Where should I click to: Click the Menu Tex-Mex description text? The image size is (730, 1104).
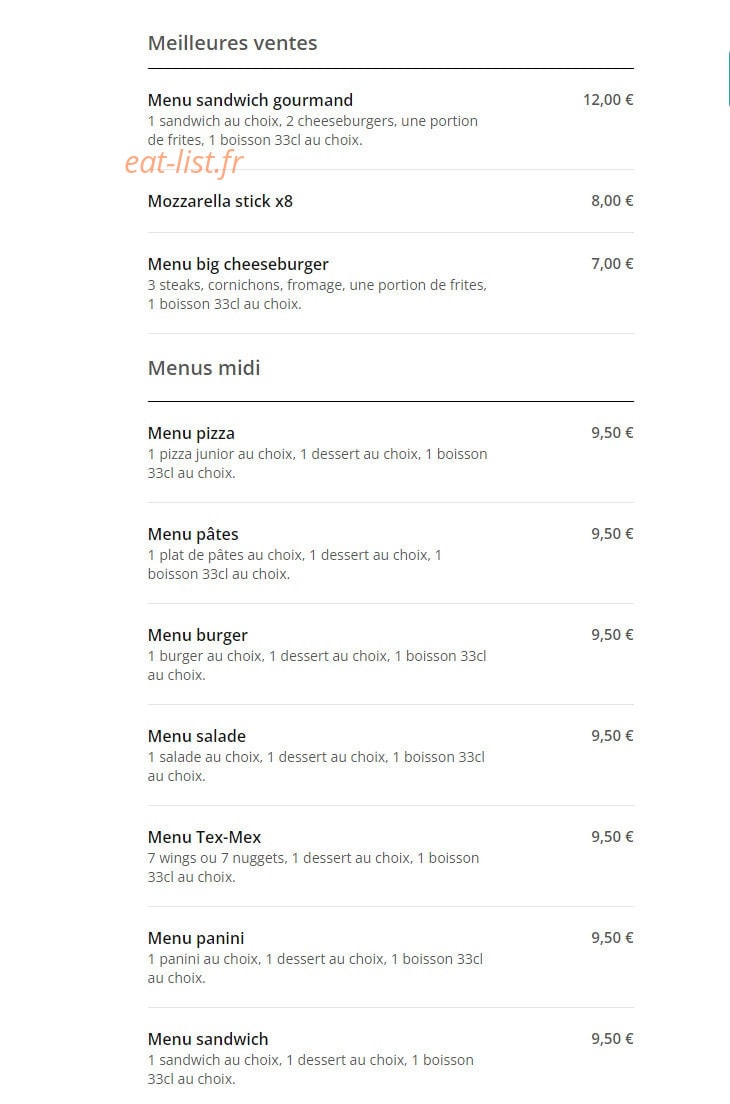click(313, 867)
